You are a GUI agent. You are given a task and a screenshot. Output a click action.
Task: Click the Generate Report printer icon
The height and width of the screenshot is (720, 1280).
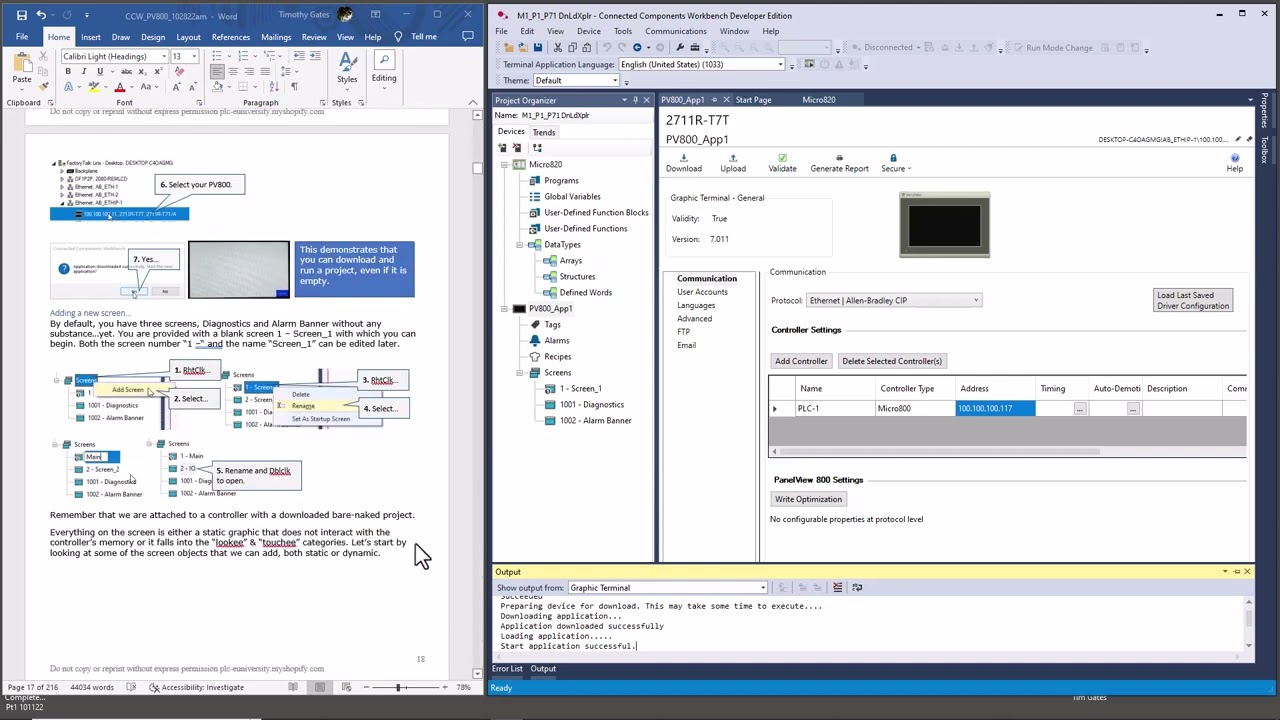click(839, 158)
